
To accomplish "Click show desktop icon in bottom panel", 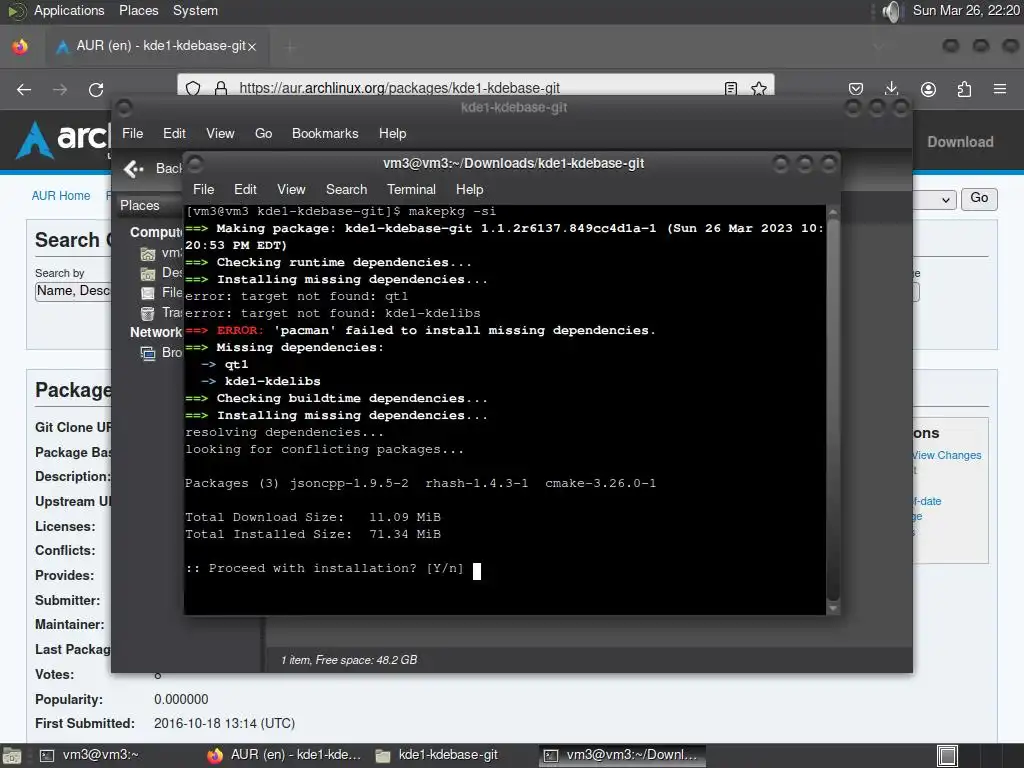I will pyautogui.click(x=11, y=756).
